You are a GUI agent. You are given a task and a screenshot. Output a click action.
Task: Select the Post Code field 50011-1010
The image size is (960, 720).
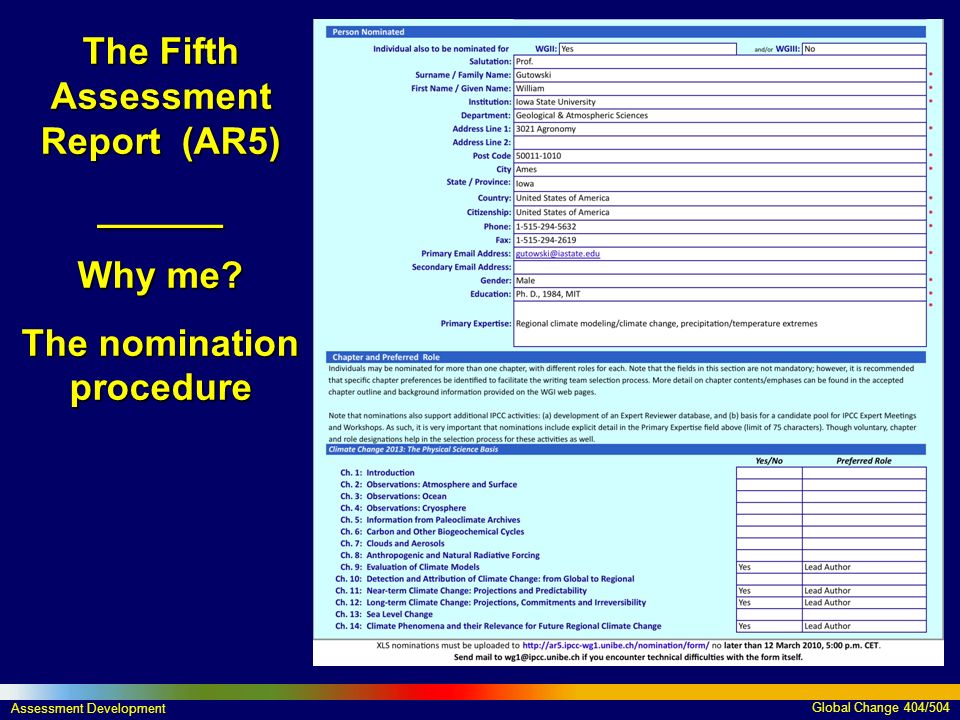719,156
